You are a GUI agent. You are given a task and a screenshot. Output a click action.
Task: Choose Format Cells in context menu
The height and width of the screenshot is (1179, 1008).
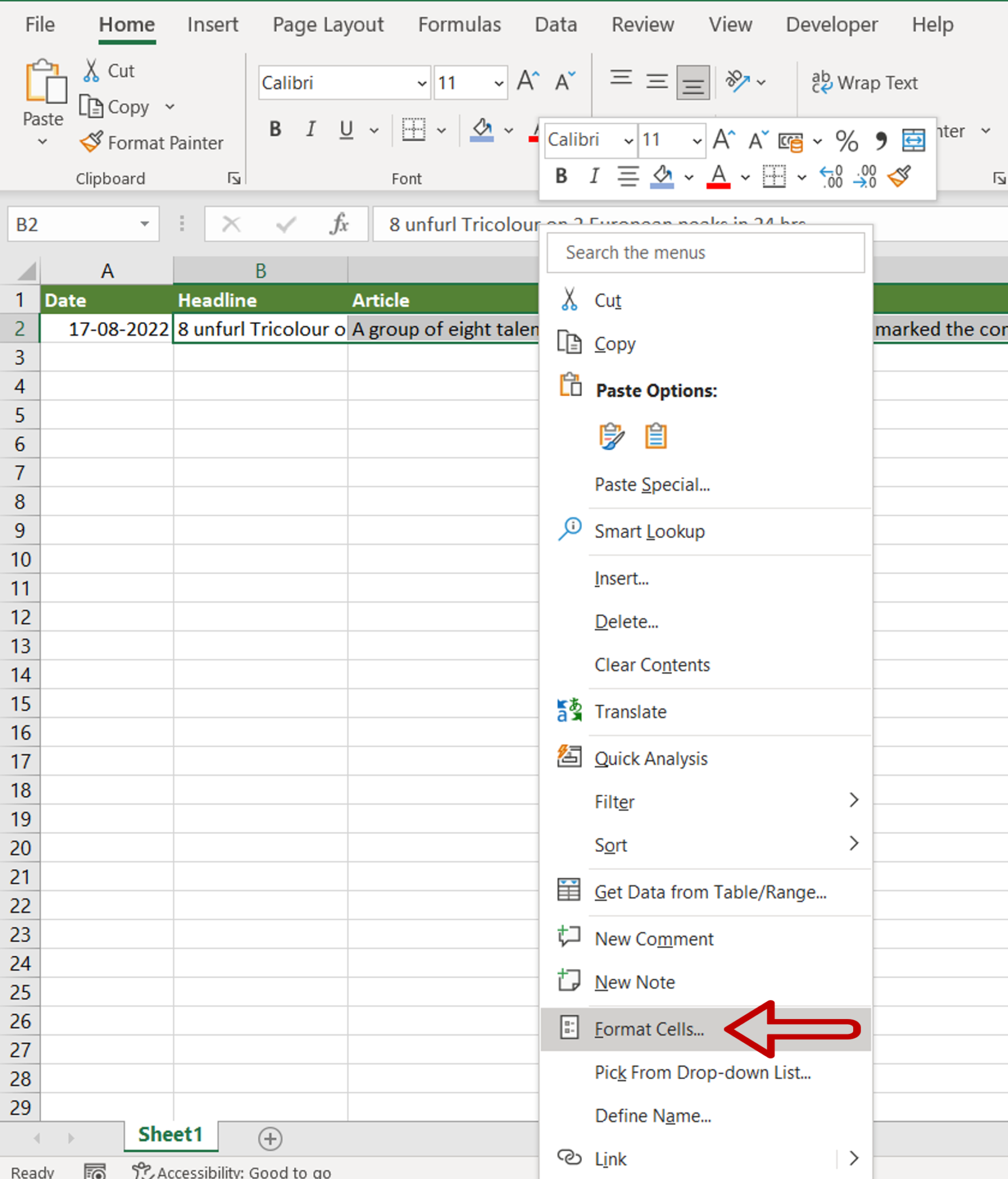click(x=705, y=1029)
